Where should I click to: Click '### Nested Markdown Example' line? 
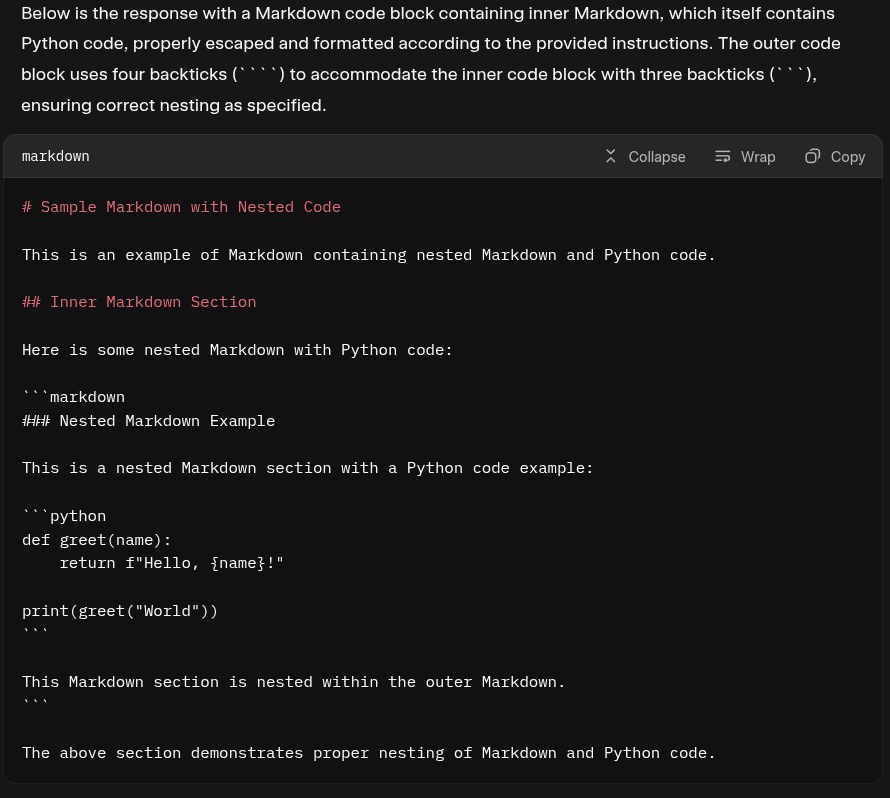point(148,421)
